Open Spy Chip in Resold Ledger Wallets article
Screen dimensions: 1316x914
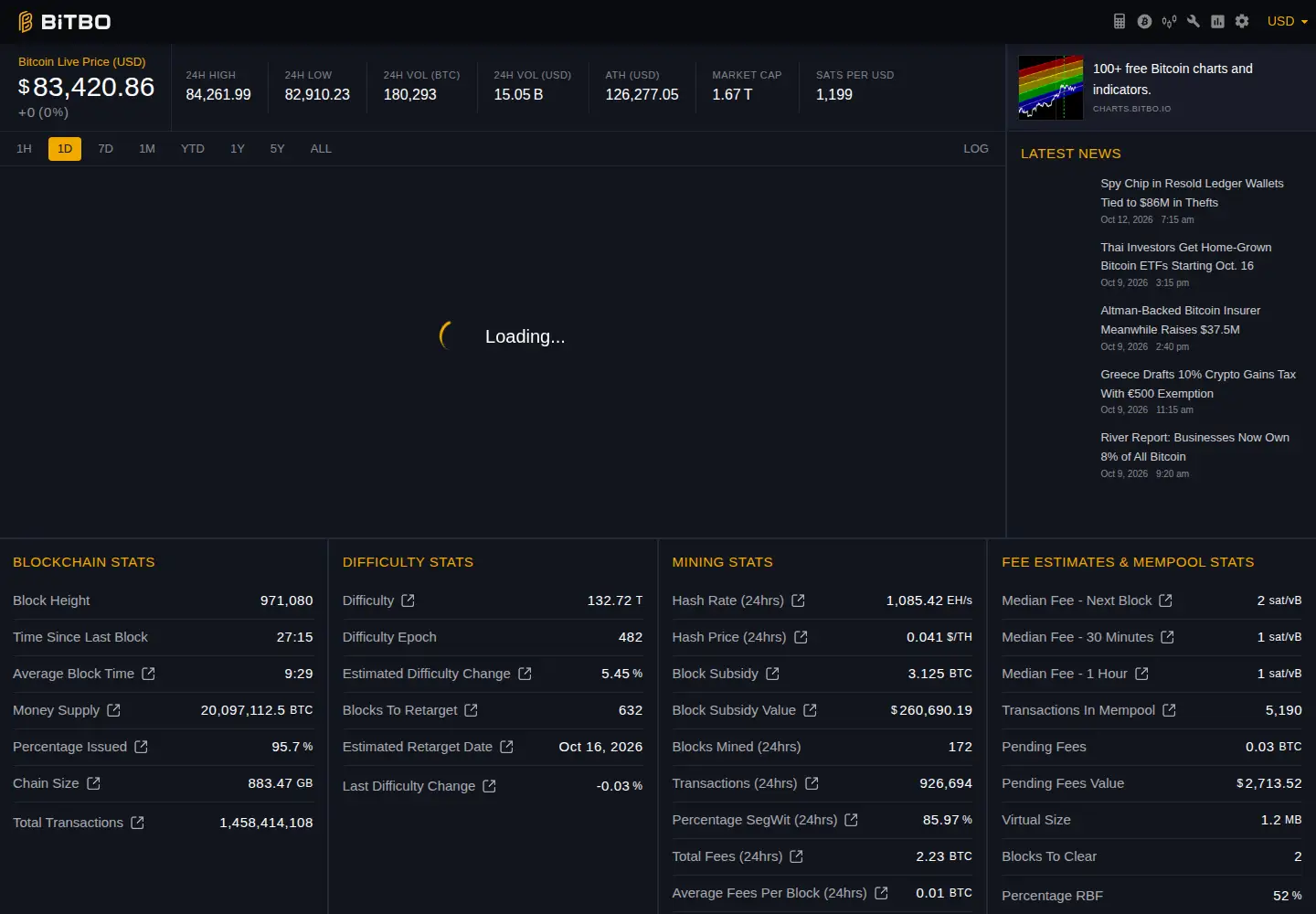pos(1192,193)
